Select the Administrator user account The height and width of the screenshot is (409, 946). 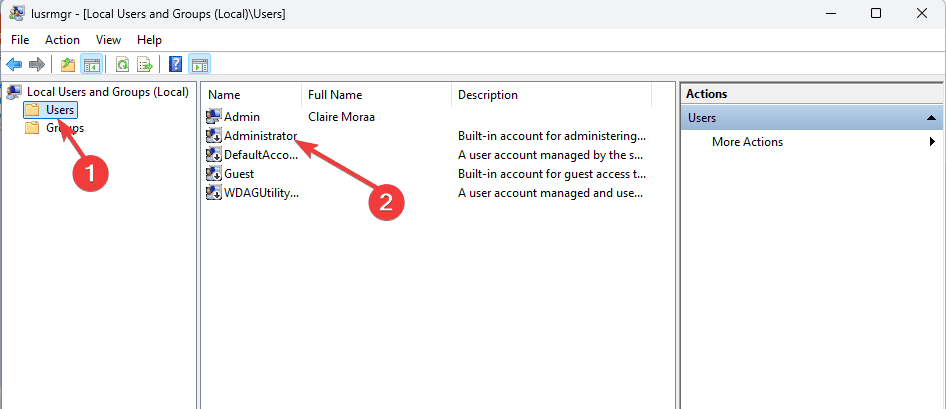point(258,136)
